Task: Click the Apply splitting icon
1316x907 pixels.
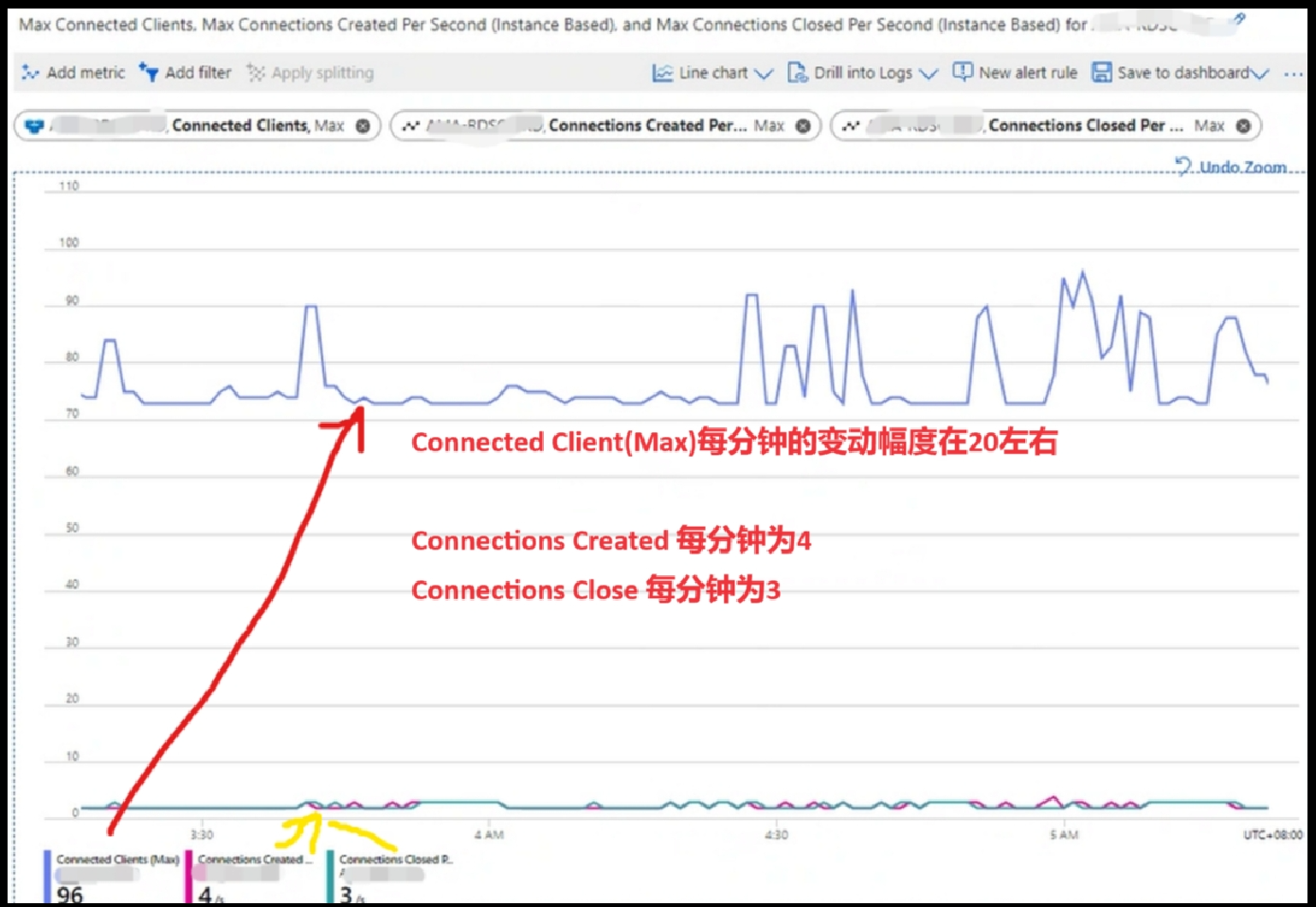Action: click(255, 72)
